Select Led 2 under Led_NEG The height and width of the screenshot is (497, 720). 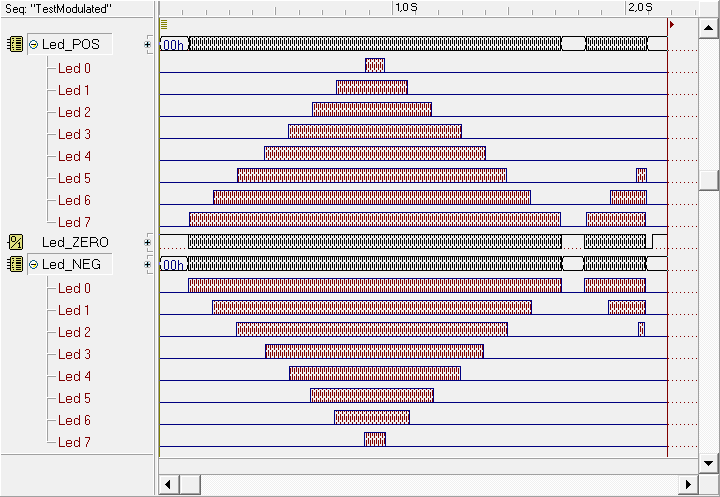point(74,333)
